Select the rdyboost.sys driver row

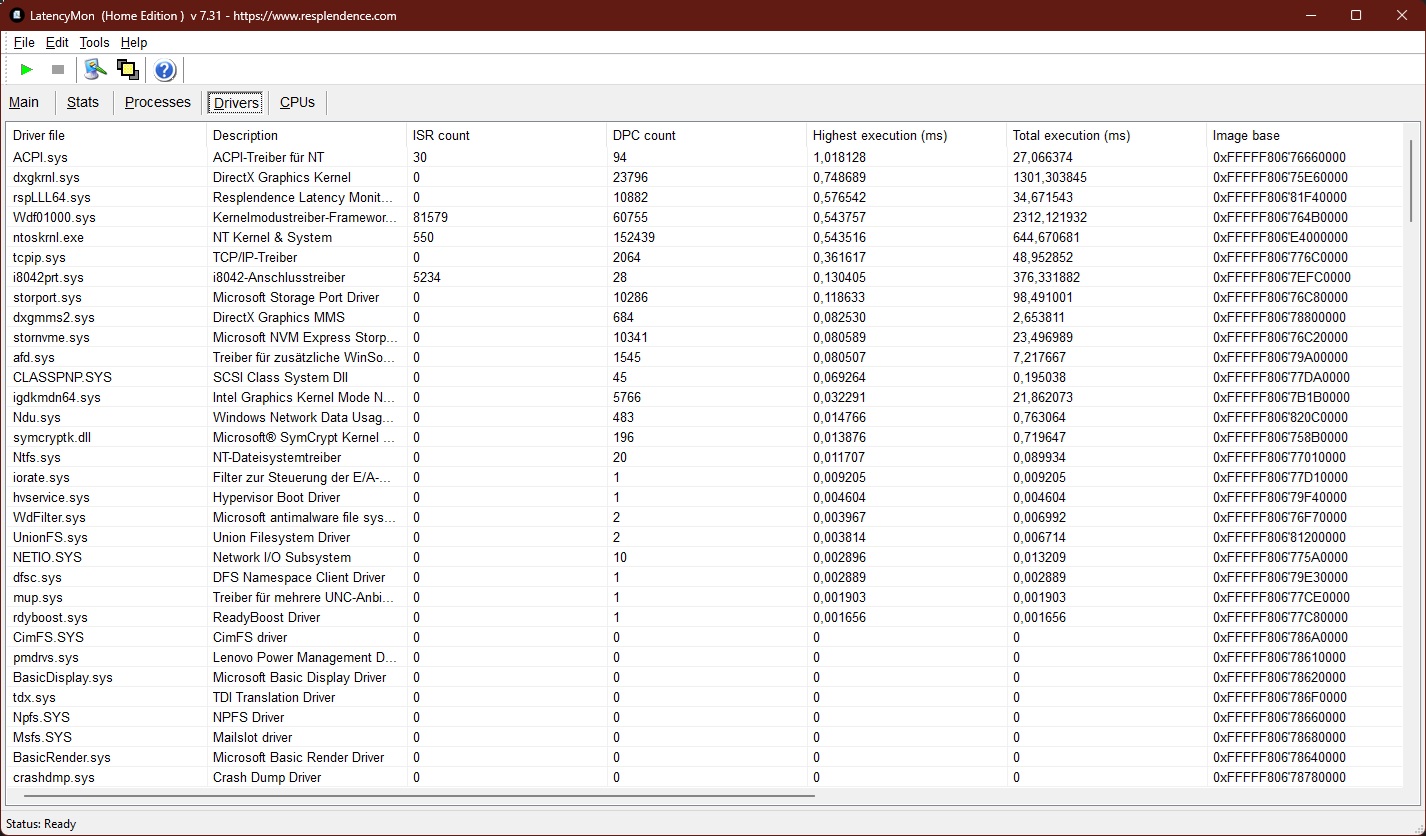pyautogui.click(x=705, y=617)
